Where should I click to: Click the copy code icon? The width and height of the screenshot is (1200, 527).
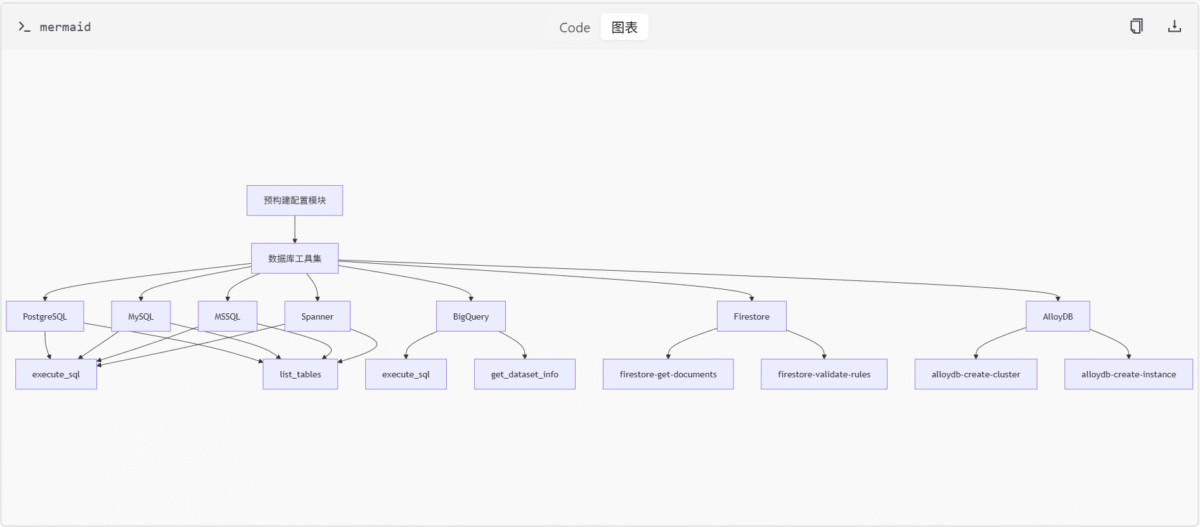tap(1137, 27)
